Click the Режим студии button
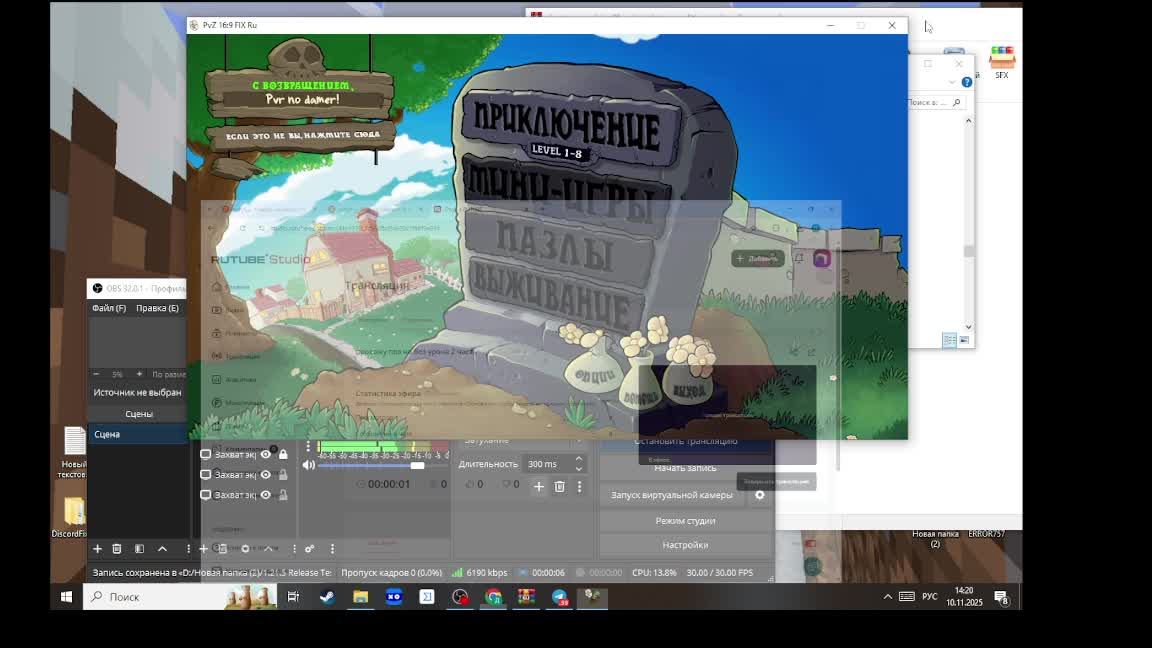The image size is (1152, 648). click(685, 521)
